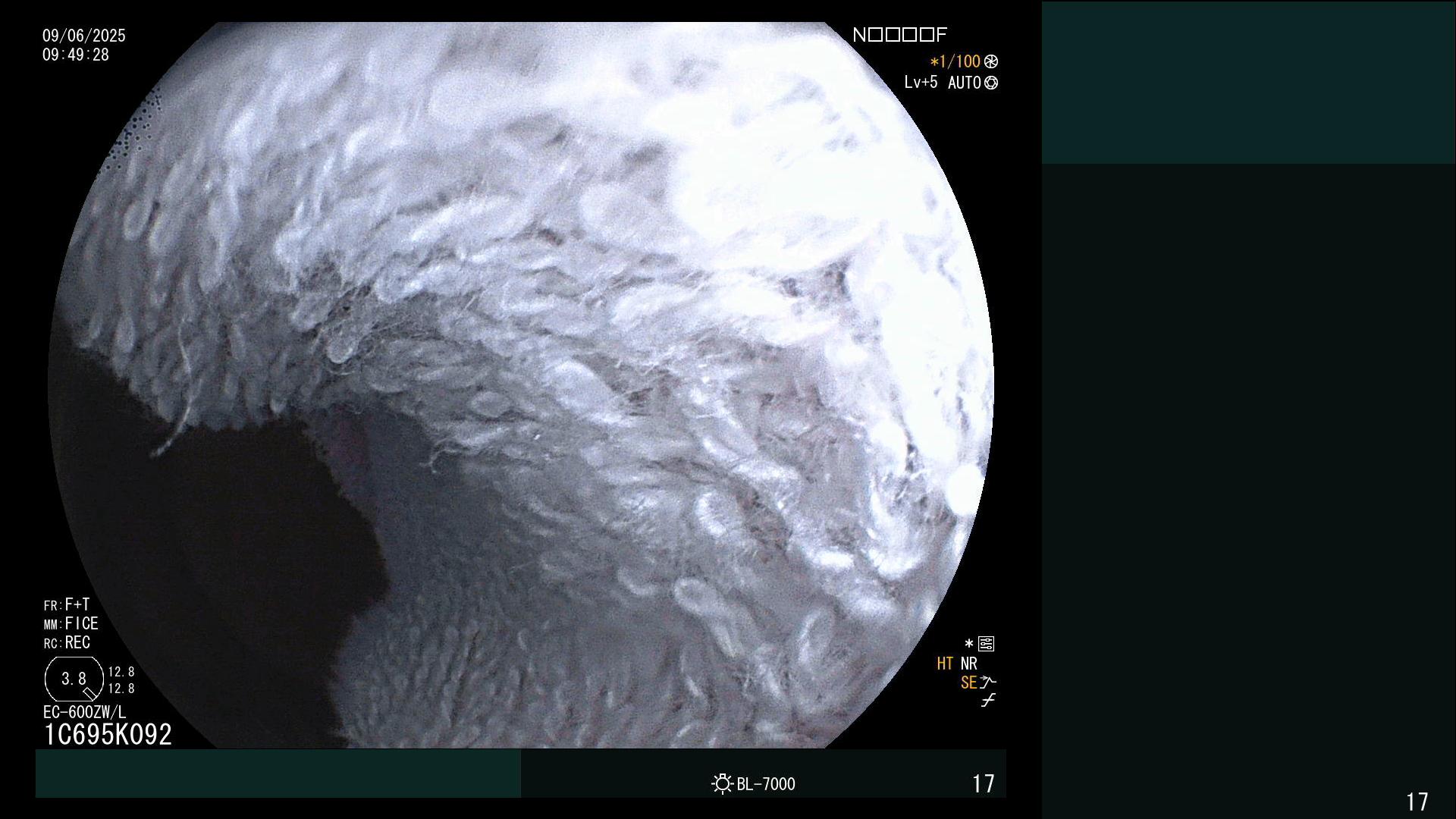1456x819 pixels.
Task: Click the MM: FICE mode label
Action: (71, 623)
